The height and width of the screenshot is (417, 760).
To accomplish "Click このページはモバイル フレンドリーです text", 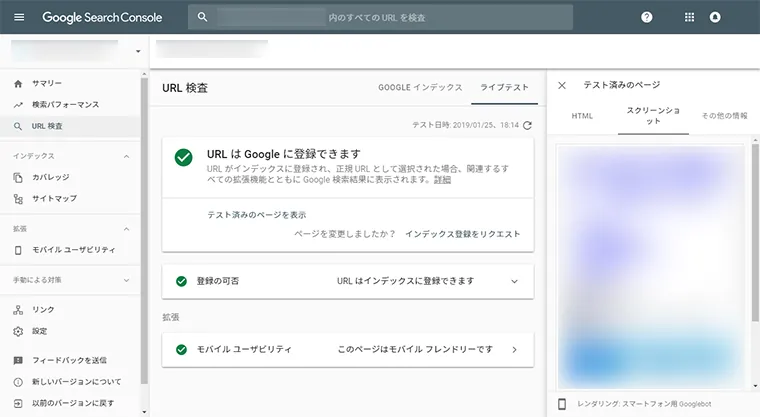I will pyautogui.click(x=415, y=350).
